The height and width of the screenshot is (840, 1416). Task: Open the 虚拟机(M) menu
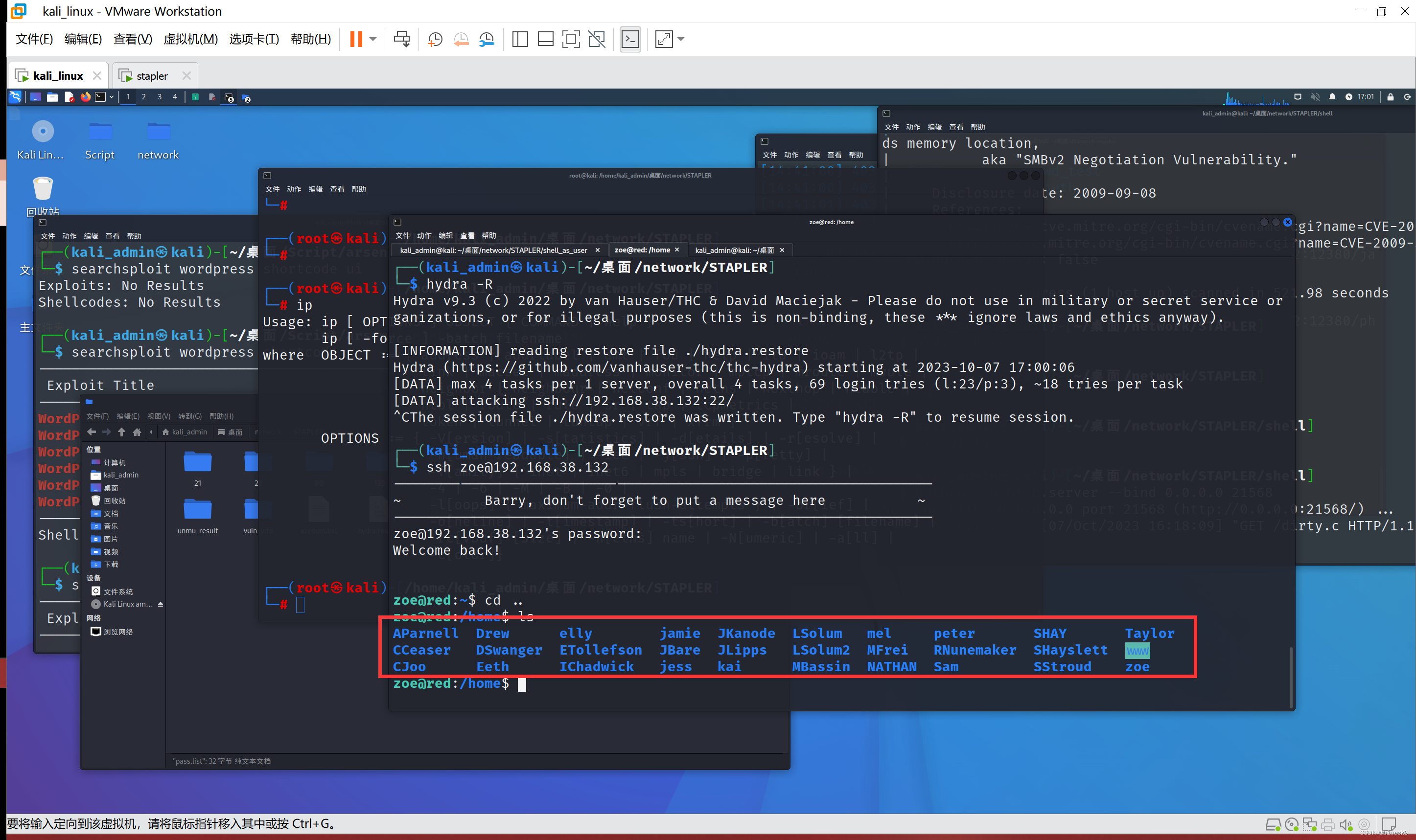[x=190, y=39]
